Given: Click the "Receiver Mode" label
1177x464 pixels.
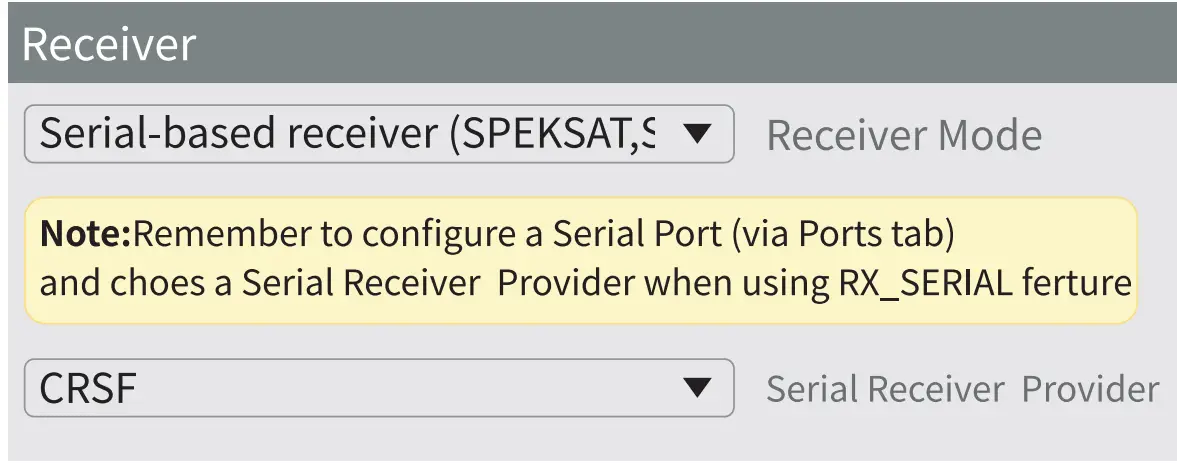Looking at the screenshot, I should 903,136.
